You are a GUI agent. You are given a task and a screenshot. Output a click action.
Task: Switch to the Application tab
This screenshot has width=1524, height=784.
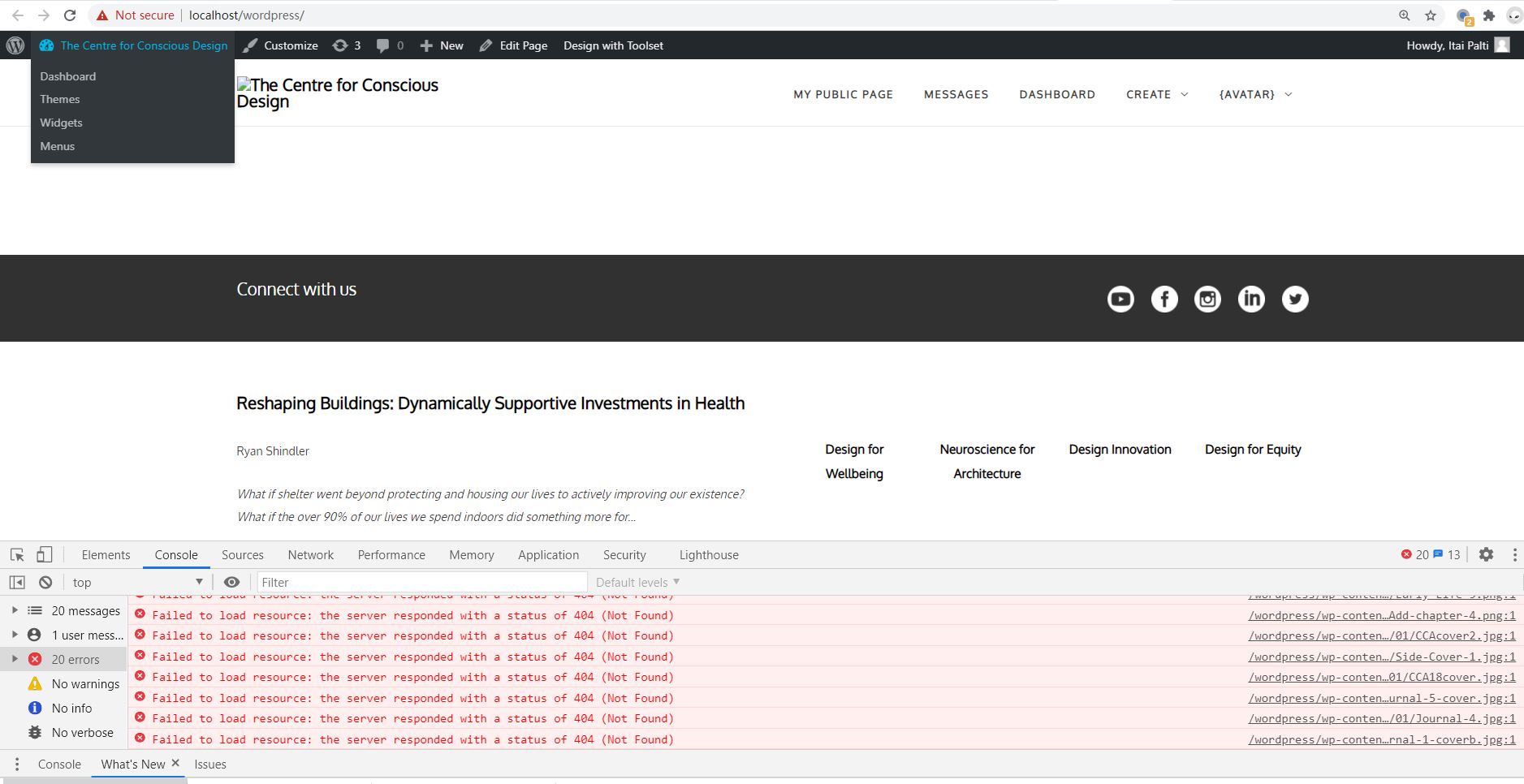point(549,555)
